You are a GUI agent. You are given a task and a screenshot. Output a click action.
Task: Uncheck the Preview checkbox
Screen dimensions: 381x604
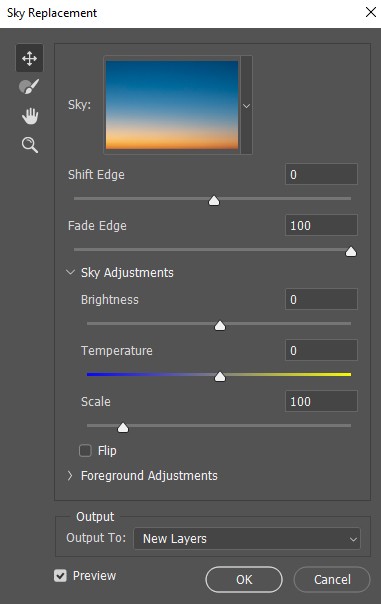60,575
